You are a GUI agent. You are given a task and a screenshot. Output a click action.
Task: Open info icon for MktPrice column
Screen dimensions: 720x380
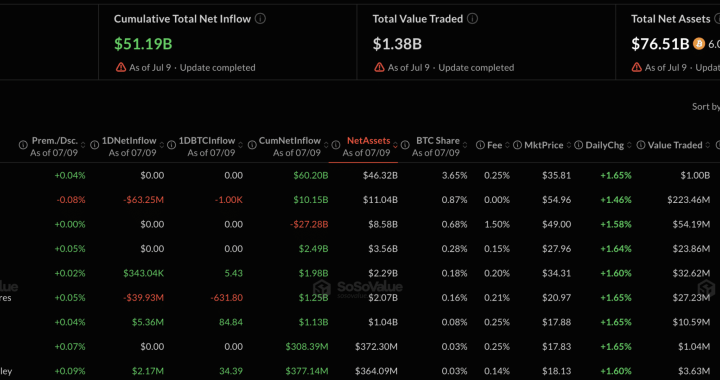click(x=517, y=145)
